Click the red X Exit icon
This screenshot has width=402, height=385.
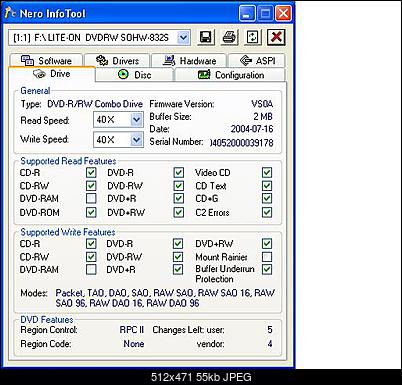point(276,37)
